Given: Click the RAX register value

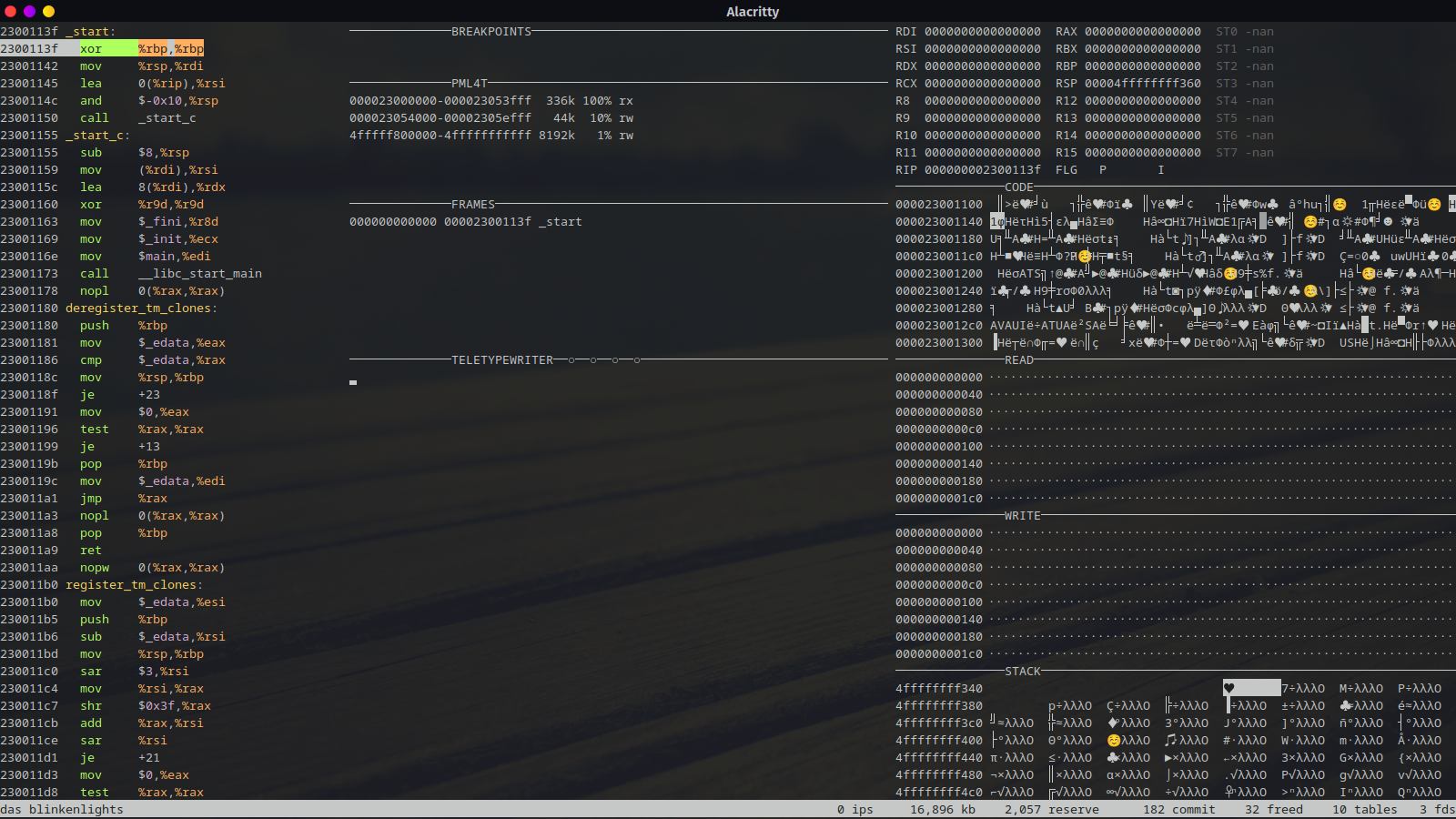Looking at the screenshot, I should point(1143,32).
